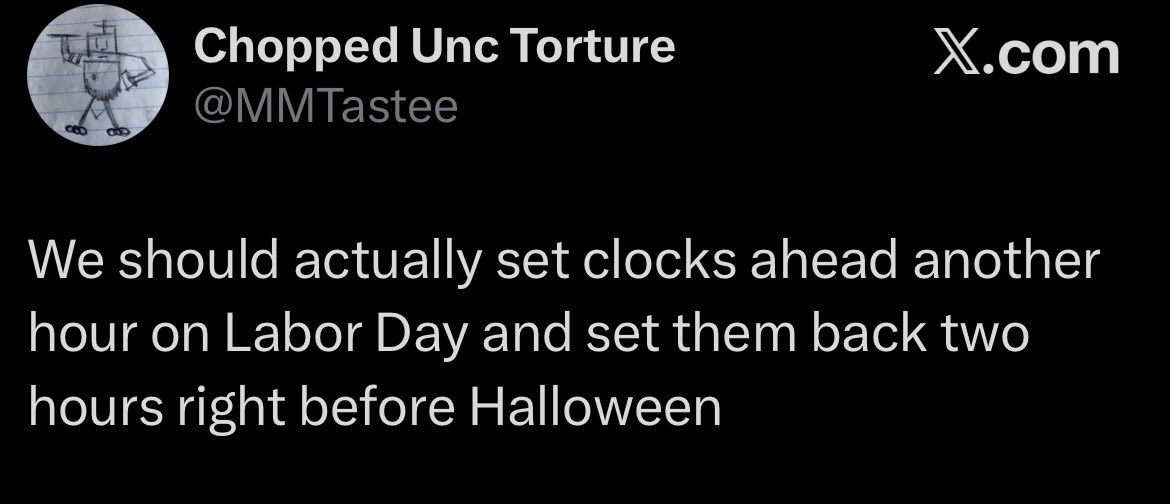Image resolution: width=1170 pixels, height=504 pixels.
Task: Click the word "We" starting the tweet
Action: pos(66,261)
